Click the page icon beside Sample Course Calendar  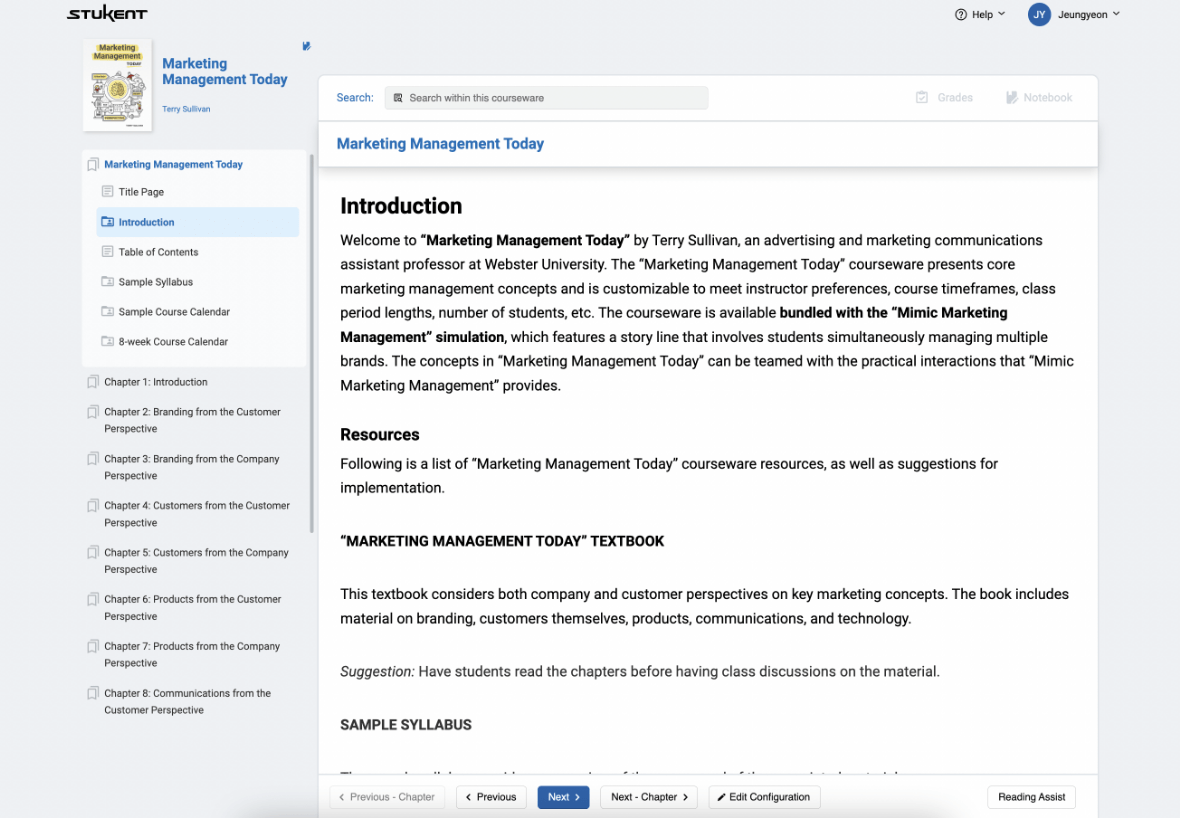tap(108, 311)
